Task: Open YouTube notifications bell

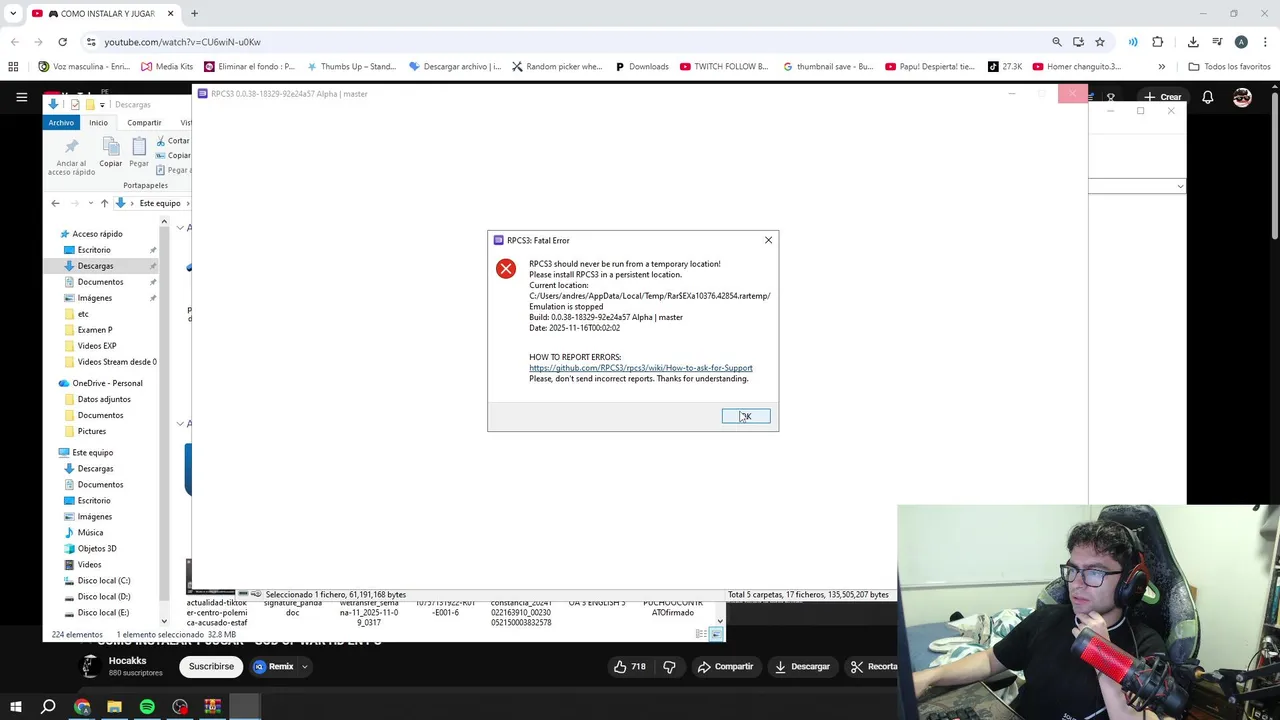Action: pyautogui.click(x=1208, y=97)
